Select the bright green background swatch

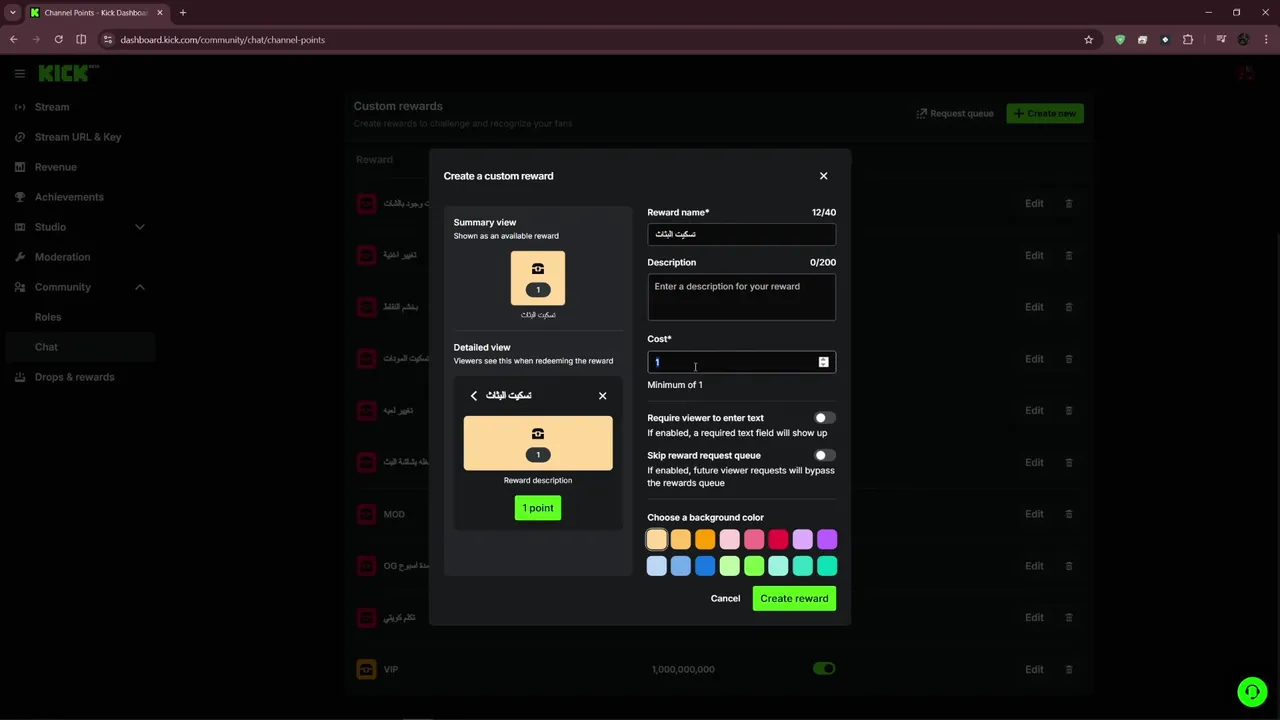754,566
